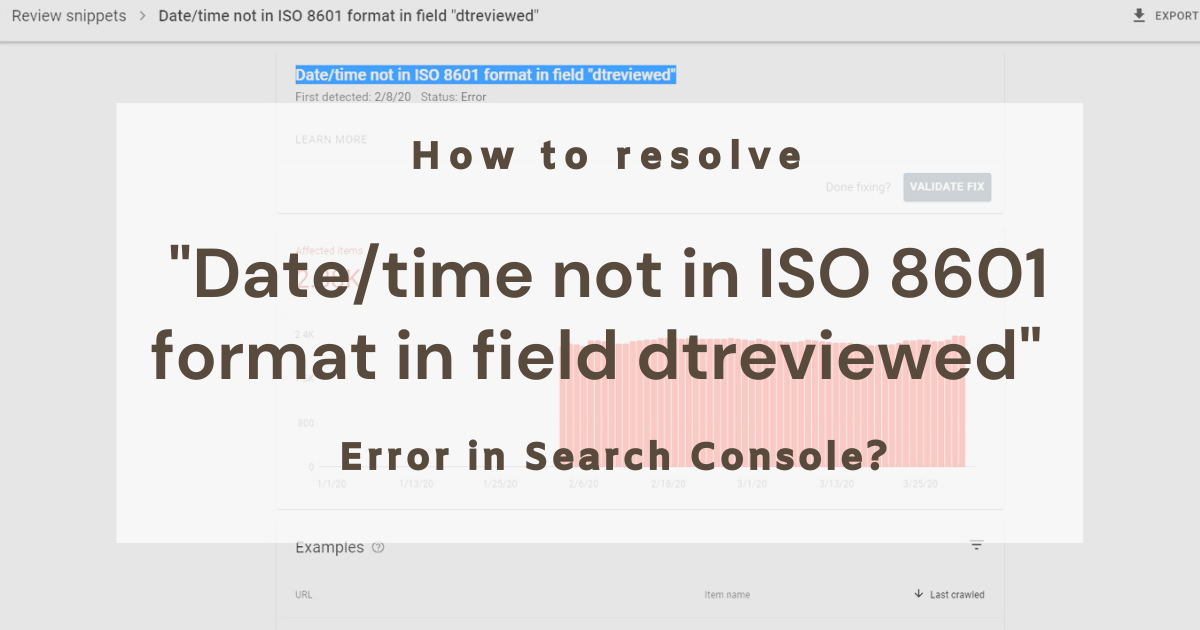Click the 2.4K gridline label on chart
This screenshot has height=630, width=1200.
coord(306,333)
